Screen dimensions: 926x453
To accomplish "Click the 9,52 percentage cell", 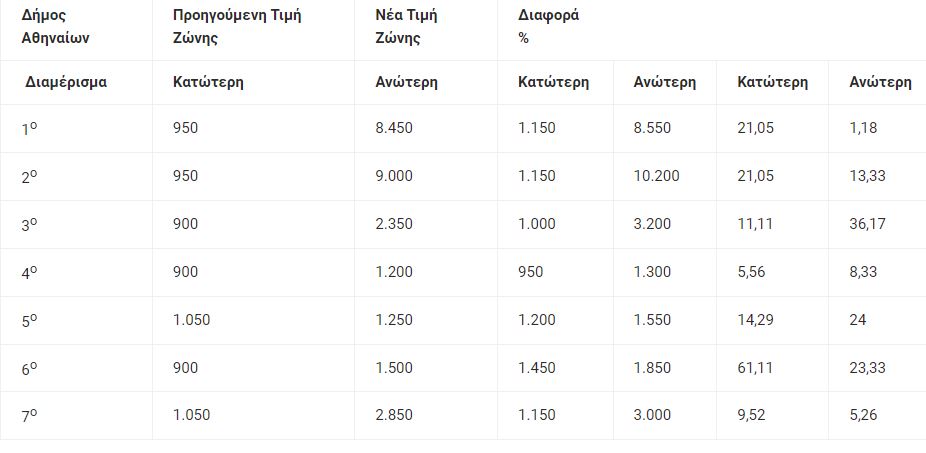I will (x=751, y=415).
